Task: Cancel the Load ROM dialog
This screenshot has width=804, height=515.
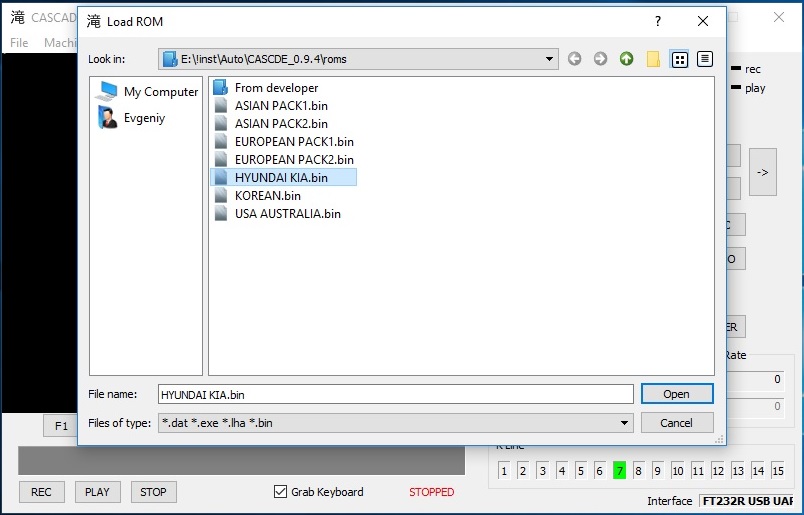Action: tap(676, 423)
